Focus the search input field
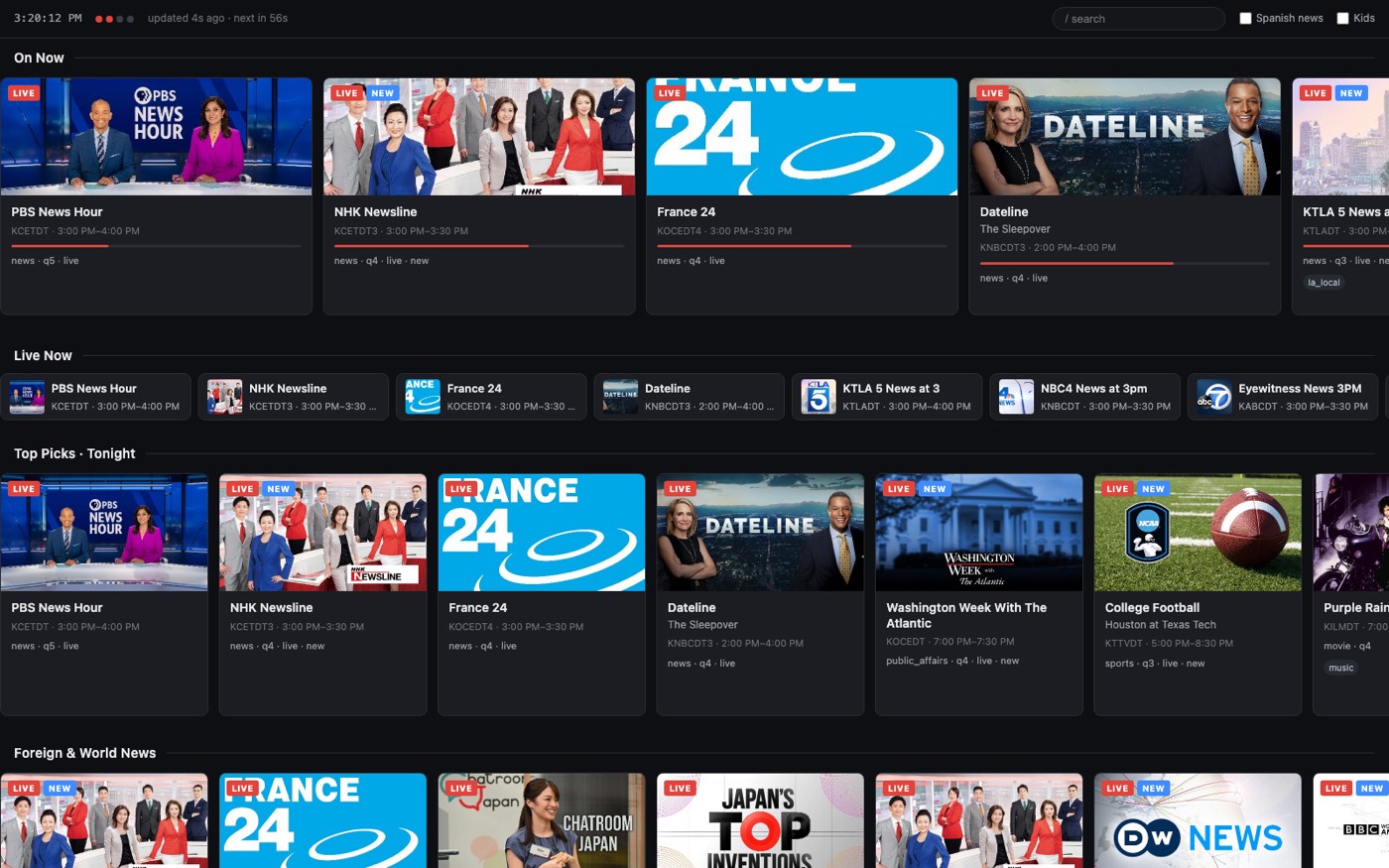 click(x=1138, y=19)
